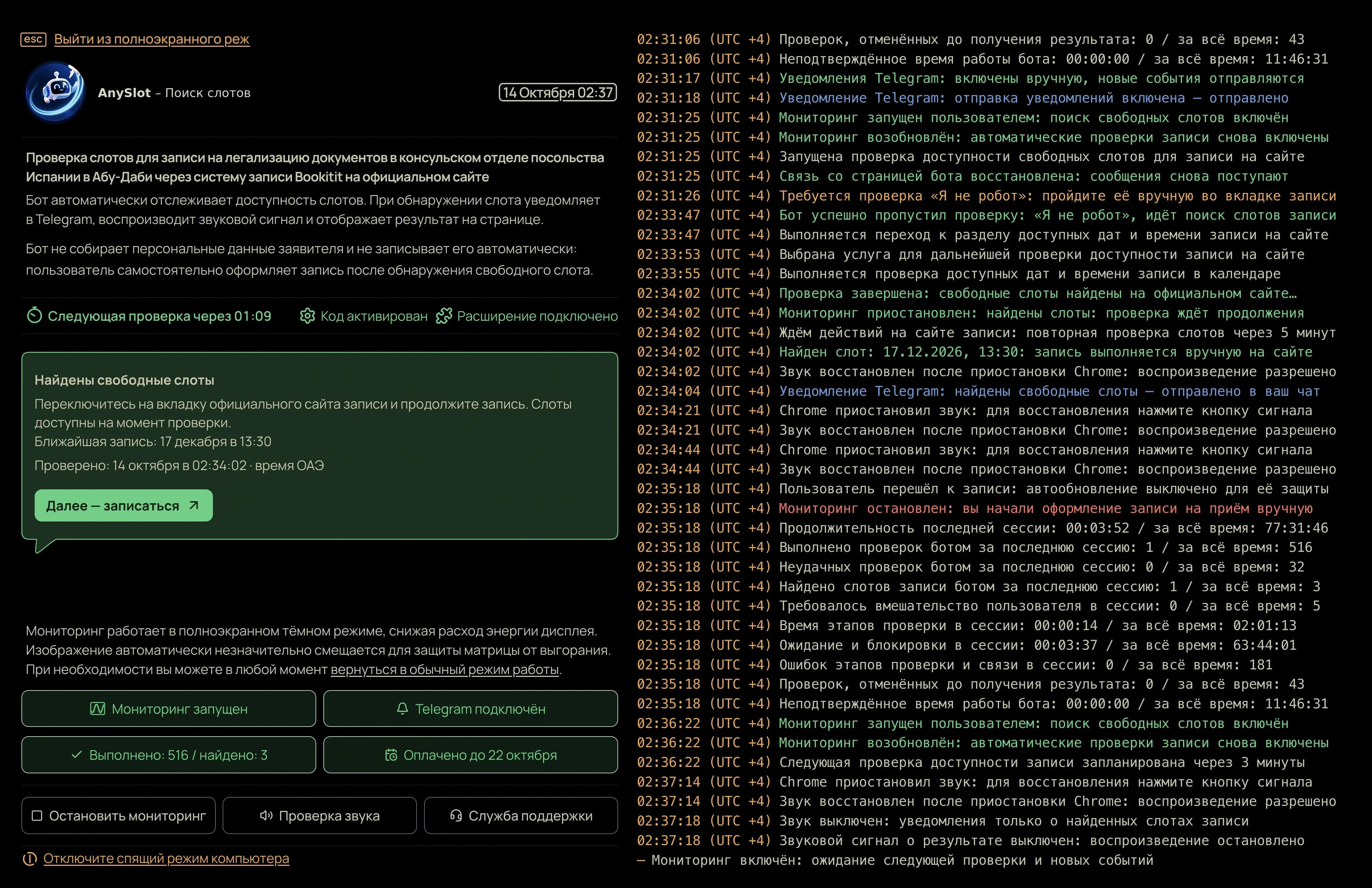Click log line 'Звук выключен: уведомления только о найденных'
1372x888 pixels.
coord(943,820)
